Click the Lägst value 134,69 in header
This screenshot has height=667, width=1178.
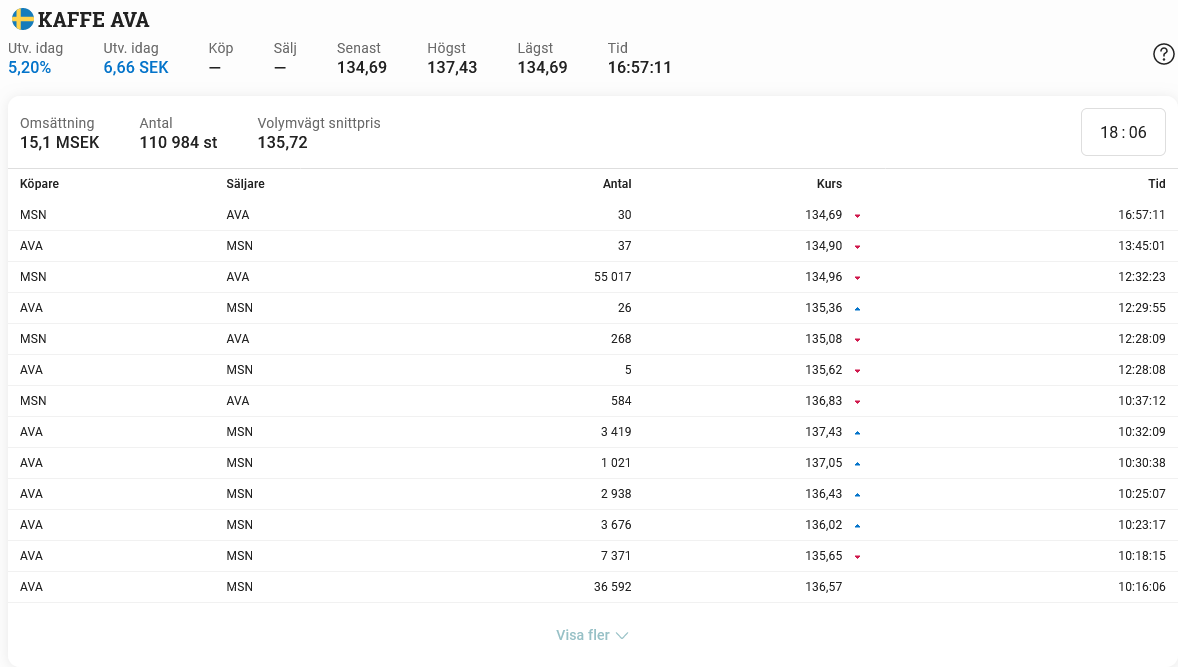[542, 68]
